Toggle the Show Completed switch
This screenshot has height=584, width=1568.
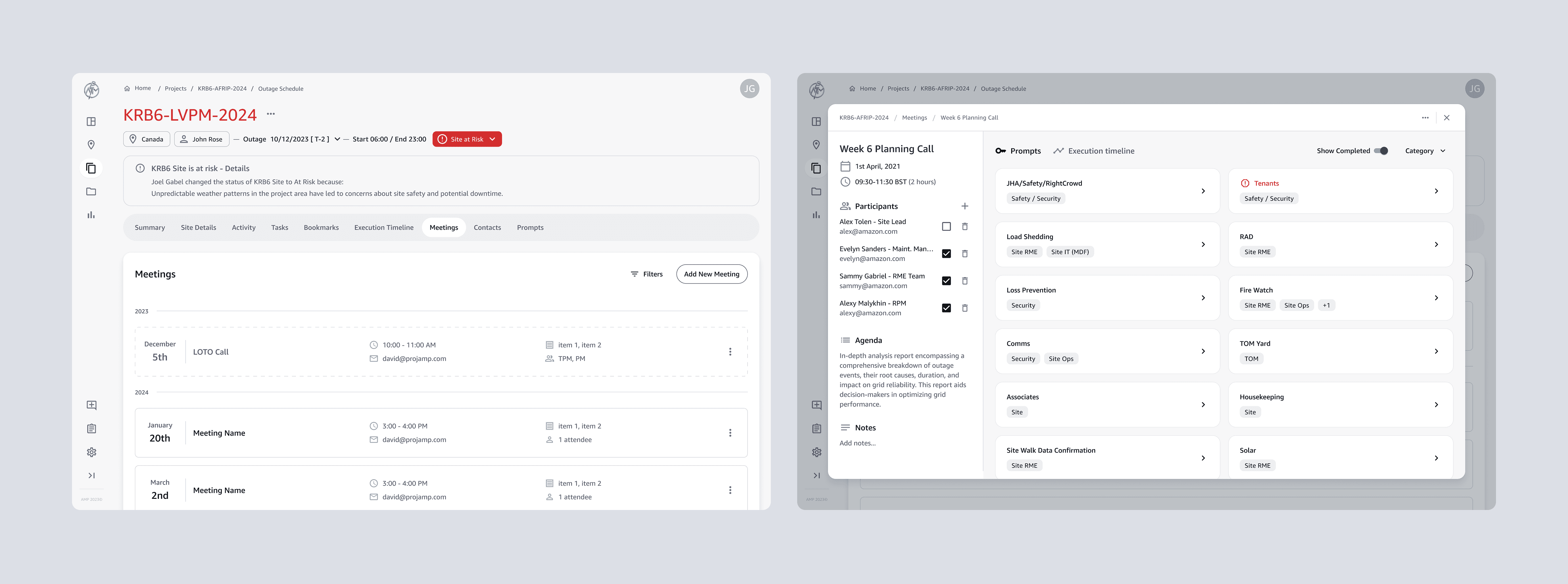point(1381,151)
